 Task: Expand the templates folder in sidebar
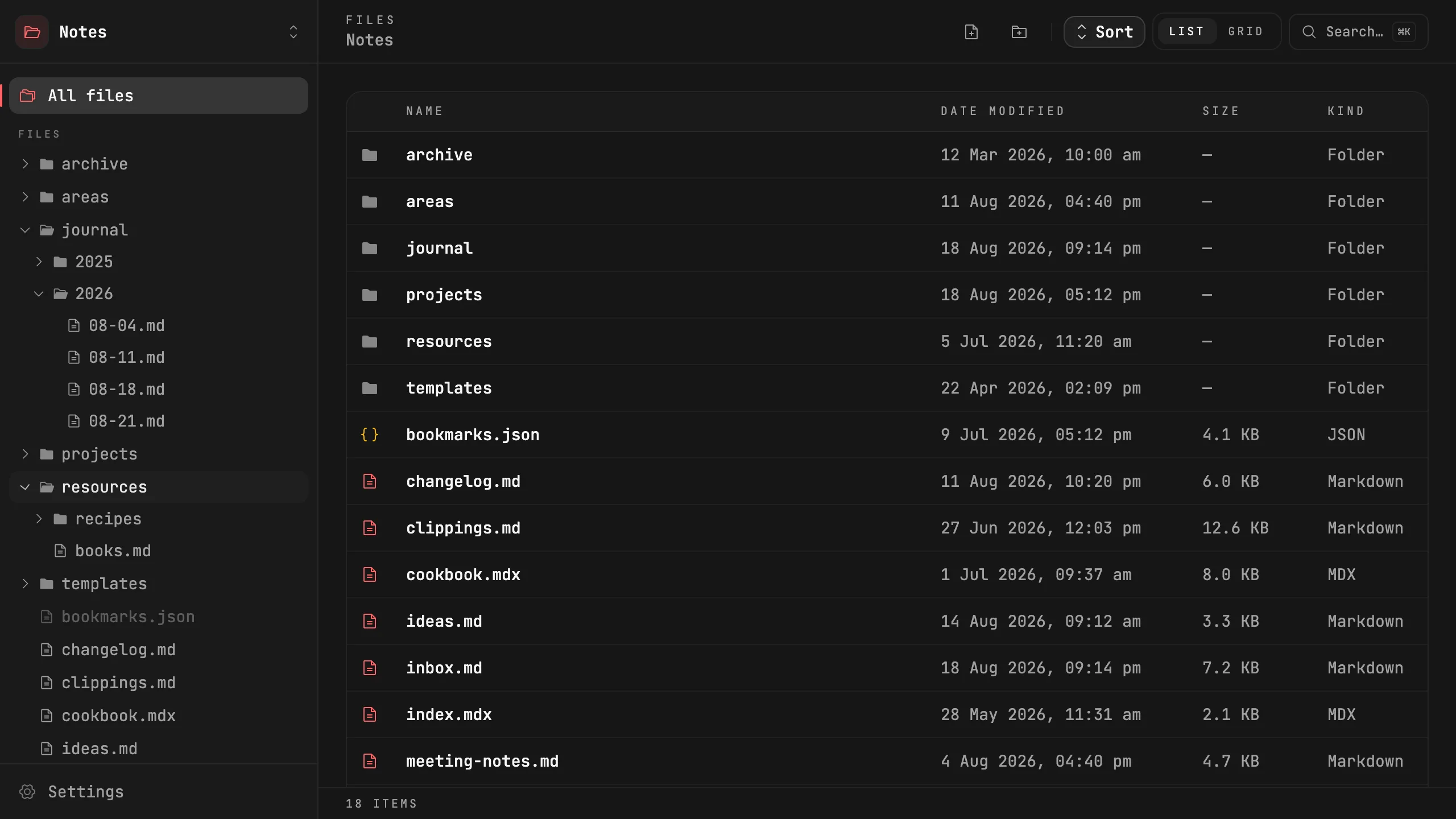[x=25, y=584]
